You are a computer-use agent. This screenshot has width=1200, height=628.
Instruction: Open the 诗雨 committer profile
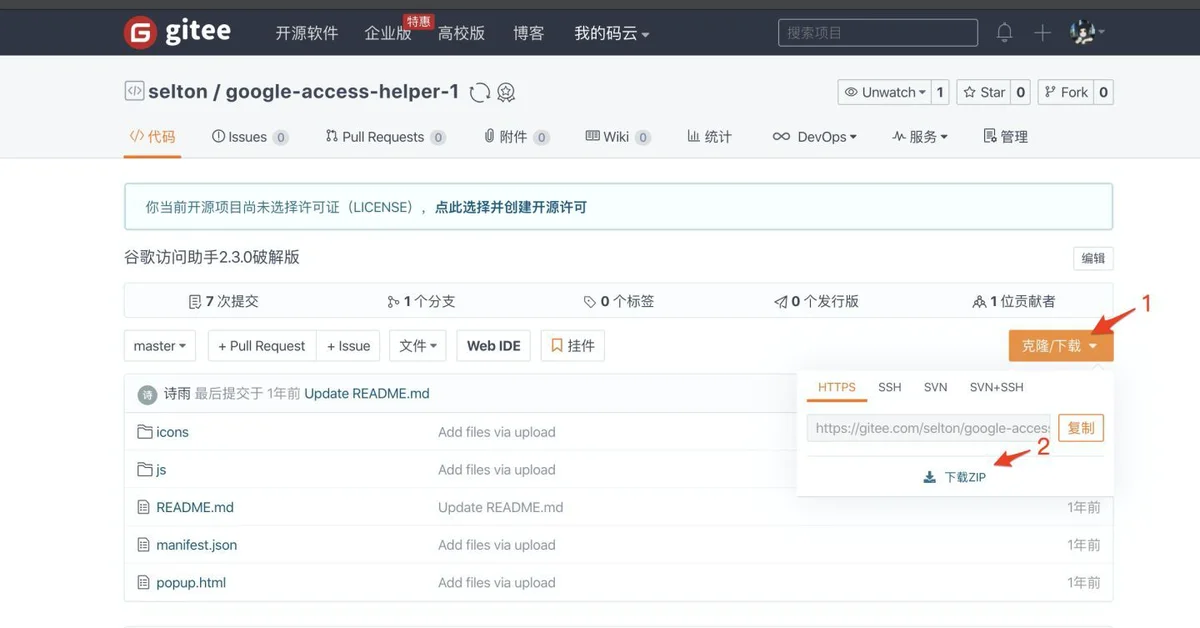177,394
